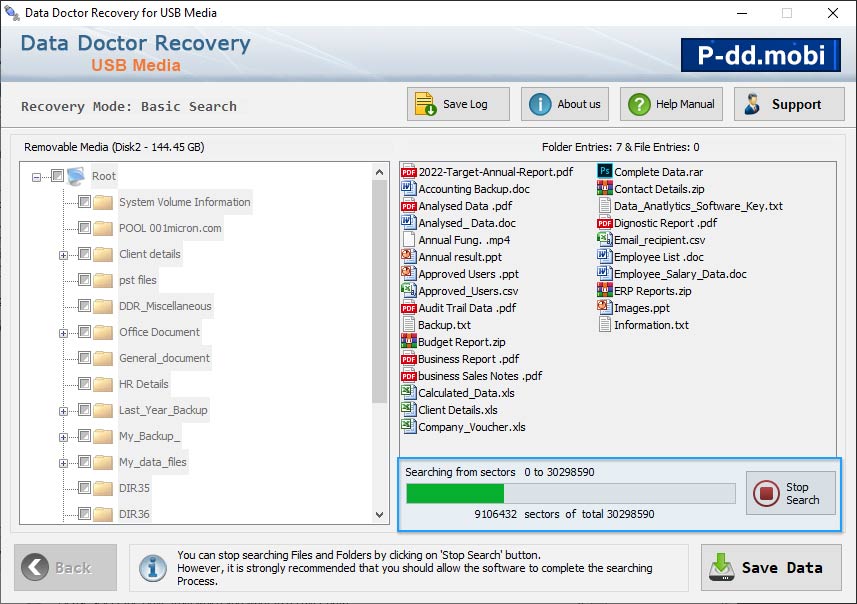
Task: Expand the Client details folder
Action: click(x=63, y=255)
